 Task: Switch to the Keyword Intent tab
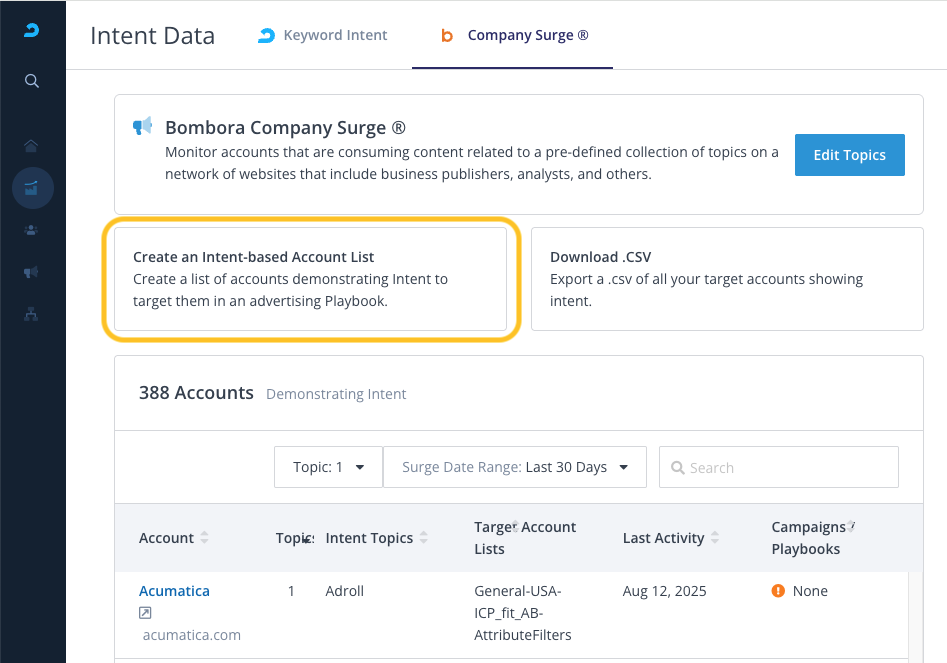[323, 35]
